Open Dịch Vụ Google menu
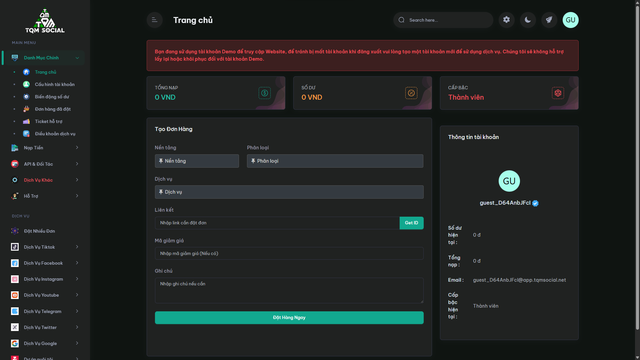This screenshot has width=640, height=360. tap(40, 343)
